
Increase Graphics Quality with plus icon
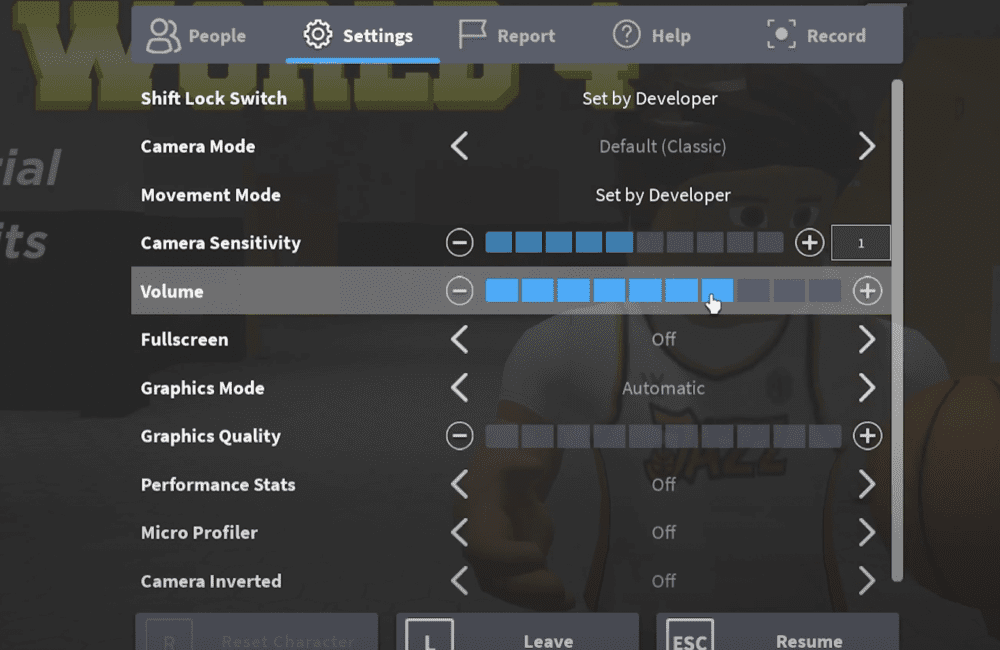(867, 436)
